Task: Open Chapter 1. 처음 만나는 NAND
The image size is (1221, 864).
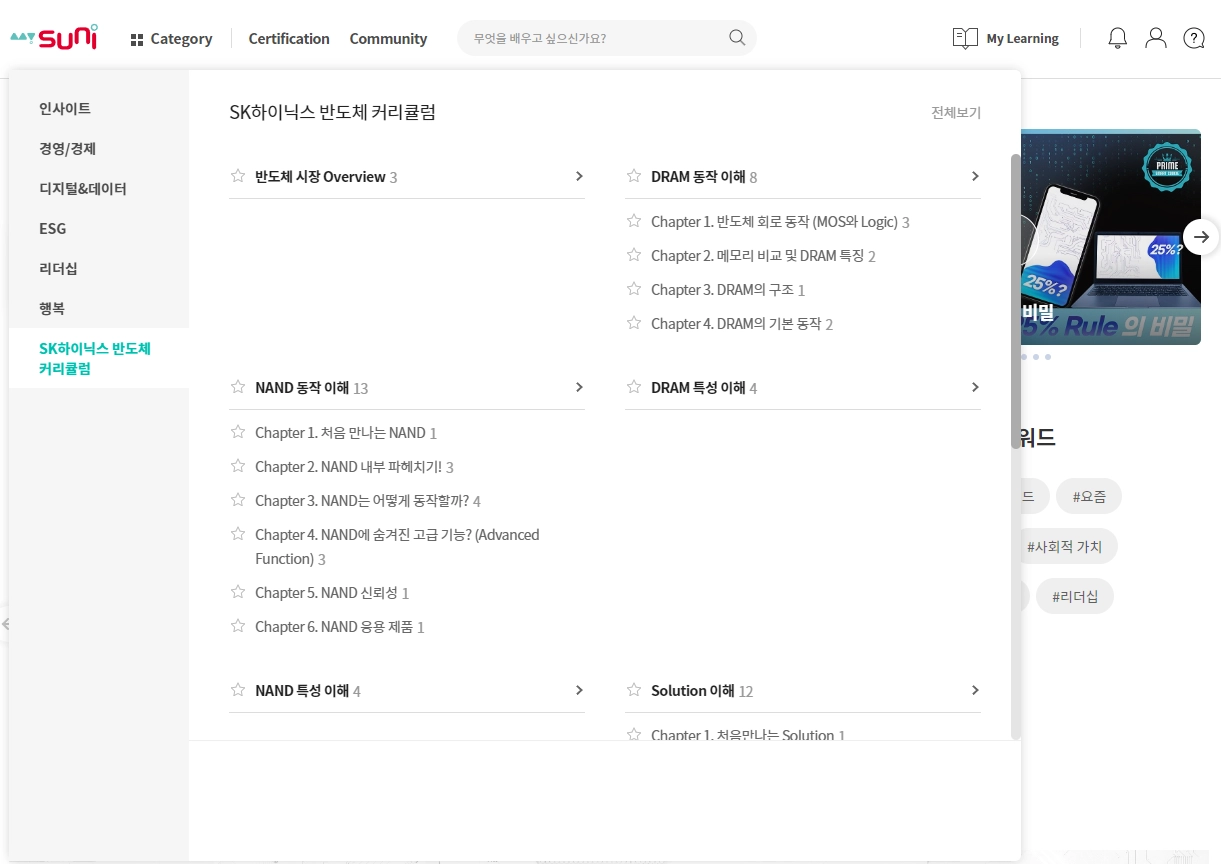Action: 340,433
